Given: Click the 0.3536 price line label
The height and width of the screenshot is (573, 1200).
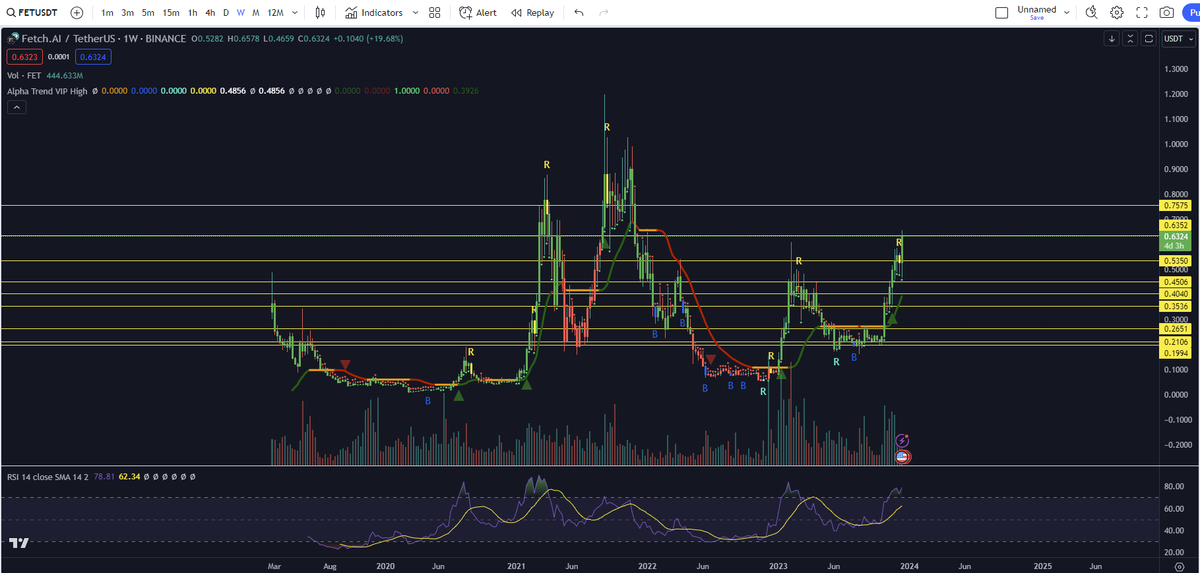Looking at the screenshot, I should (x=1174, y=307).
